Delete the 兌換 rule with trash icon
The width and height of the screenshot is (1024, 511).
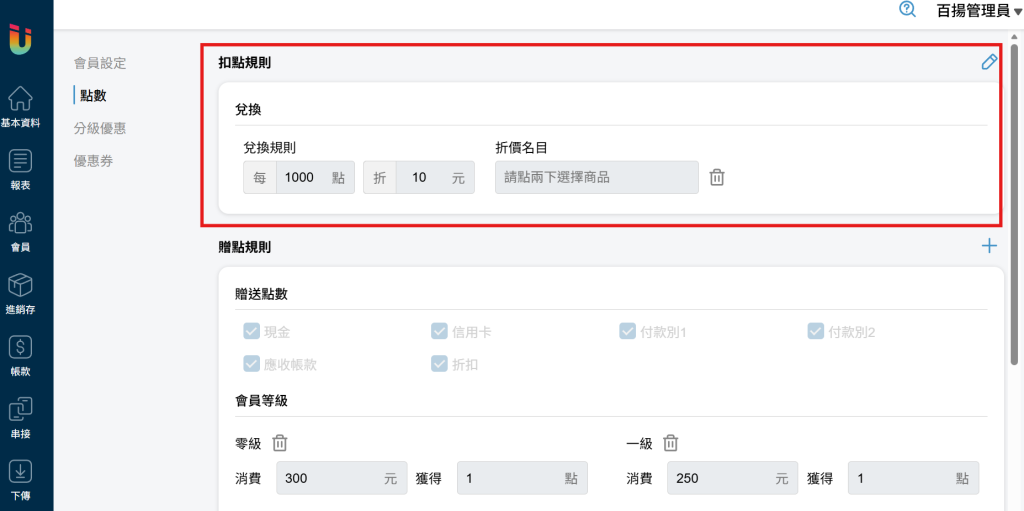[717, 177]
